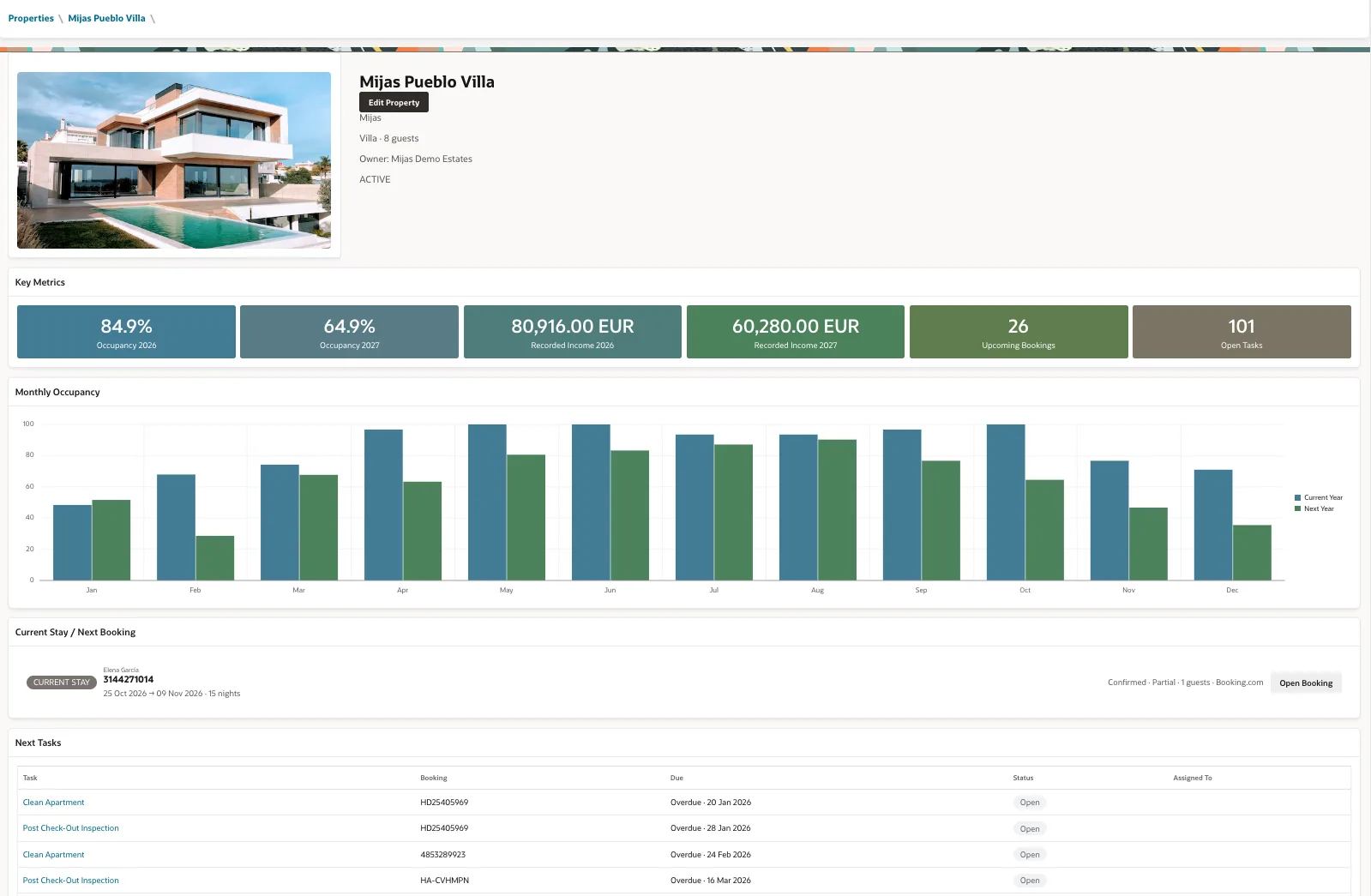Click the Booking column header
The width and height of the screenshot is (1371, 896).
[434, 778]
